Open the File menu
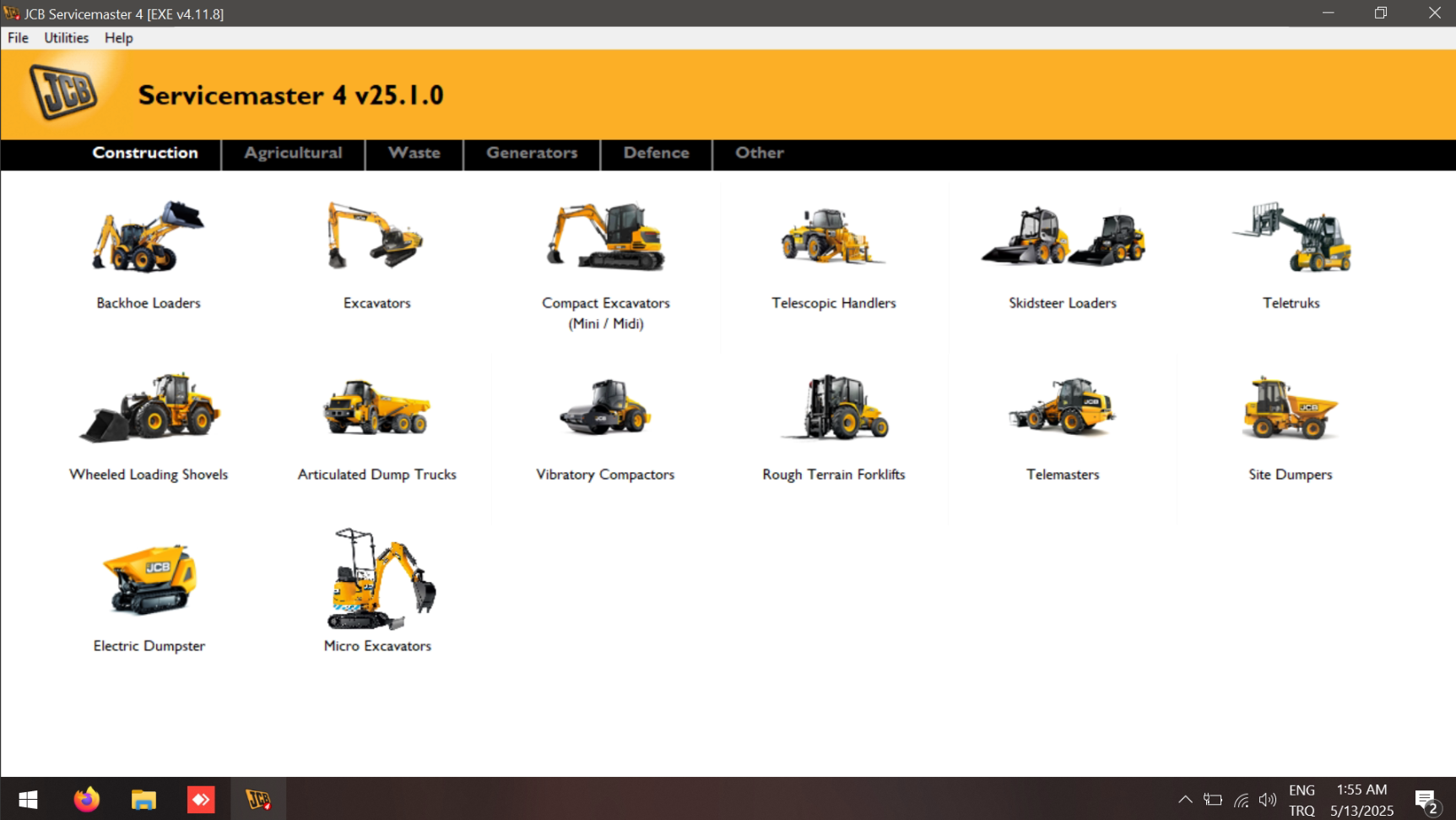The height and width of the screenshot is (820, 1456). click(18, 38)
